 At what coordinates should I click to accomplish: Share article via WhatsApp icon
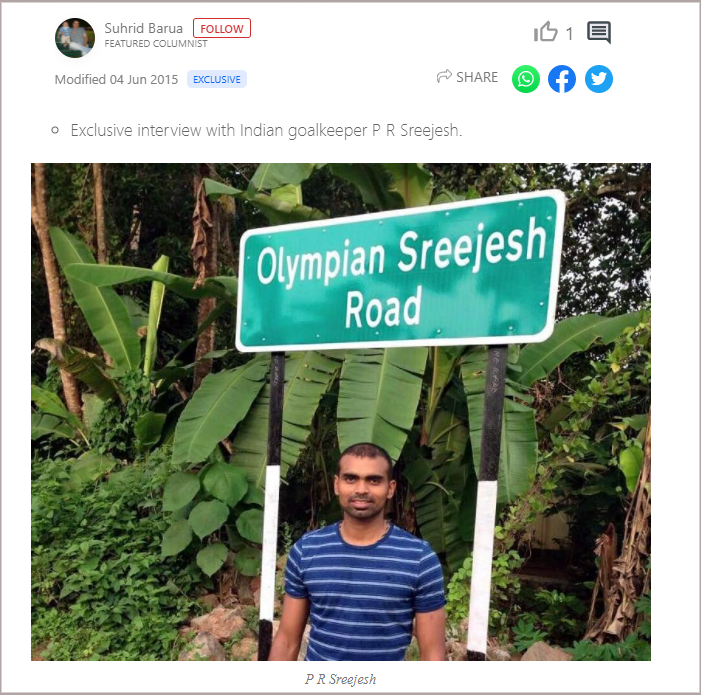coord(526,79)
